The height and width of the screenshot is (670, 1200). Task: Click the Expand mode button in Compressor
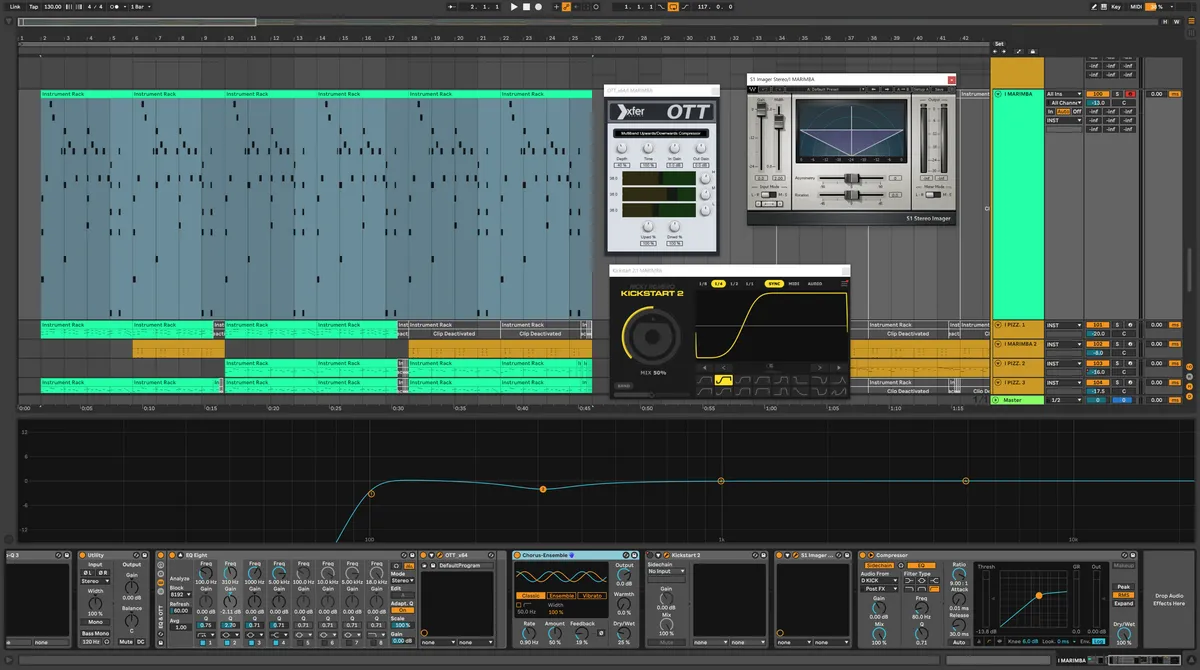[x=1124, y=603]
